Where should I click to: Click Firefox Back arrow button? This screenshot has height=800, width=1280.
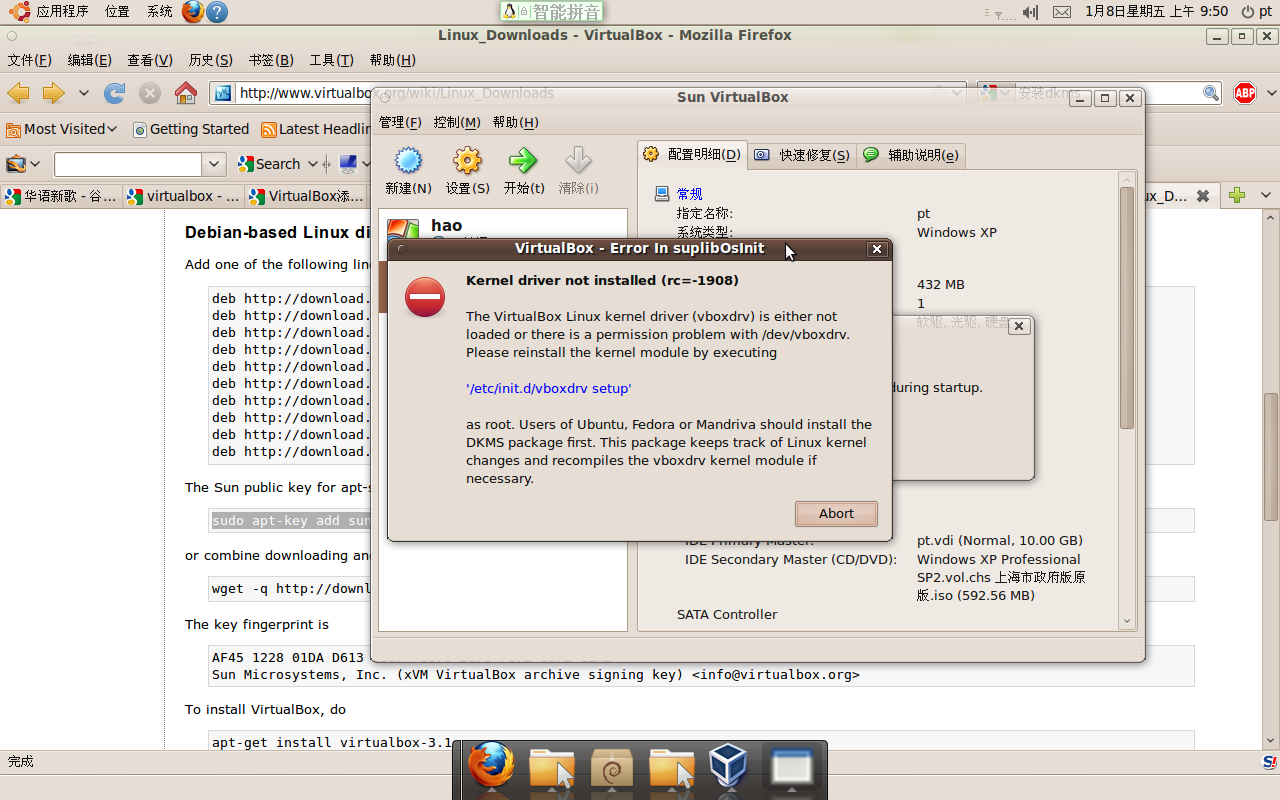pos(18,93)
